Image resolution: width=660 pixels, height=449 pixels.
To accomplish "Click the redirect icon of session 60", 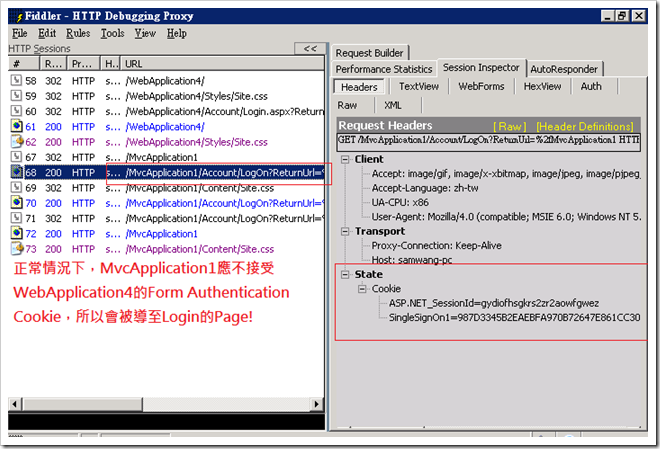I will click(16, 111).
